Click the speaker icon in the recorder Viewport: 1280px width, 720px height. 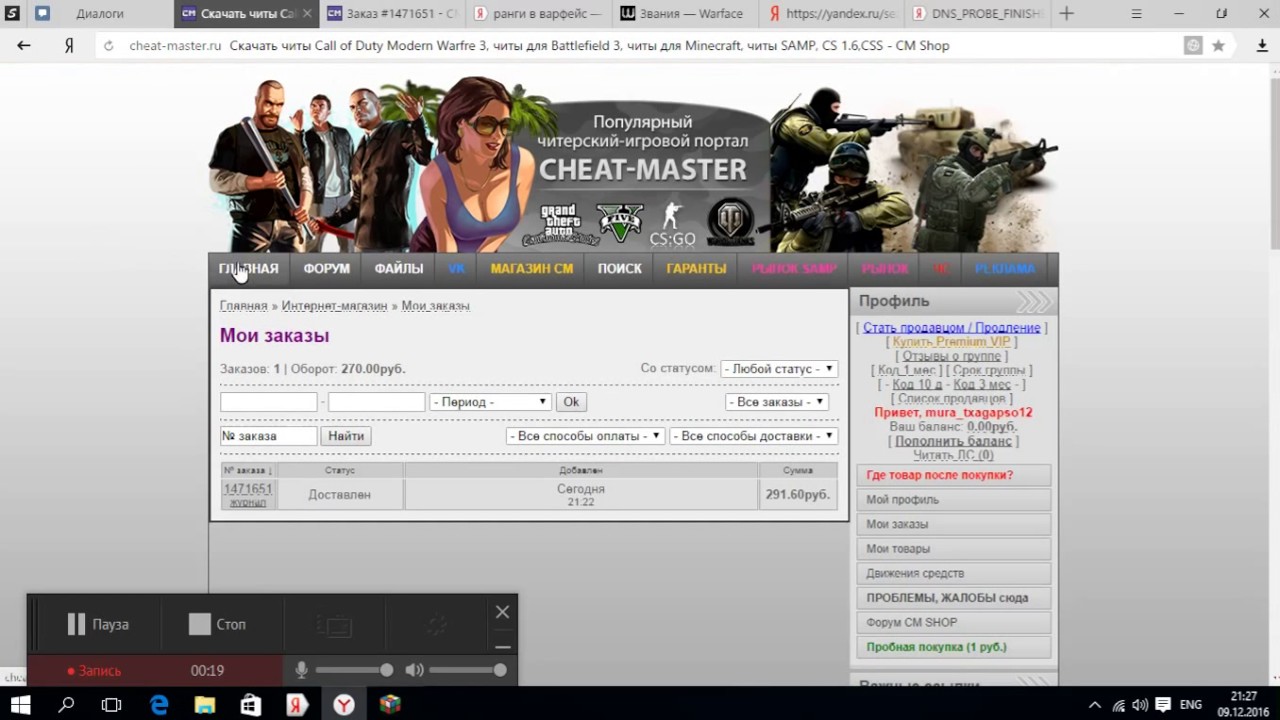(x=414, y=670)
